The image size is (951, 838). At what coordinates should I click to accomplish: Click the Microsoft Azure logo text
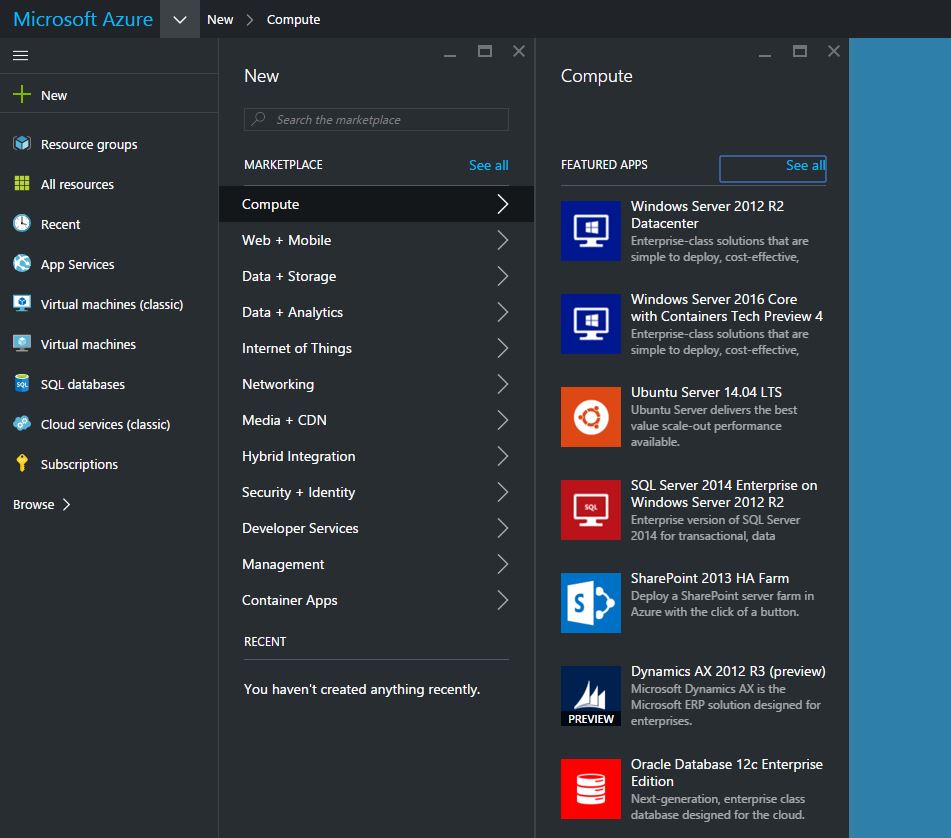click(82, 19)
